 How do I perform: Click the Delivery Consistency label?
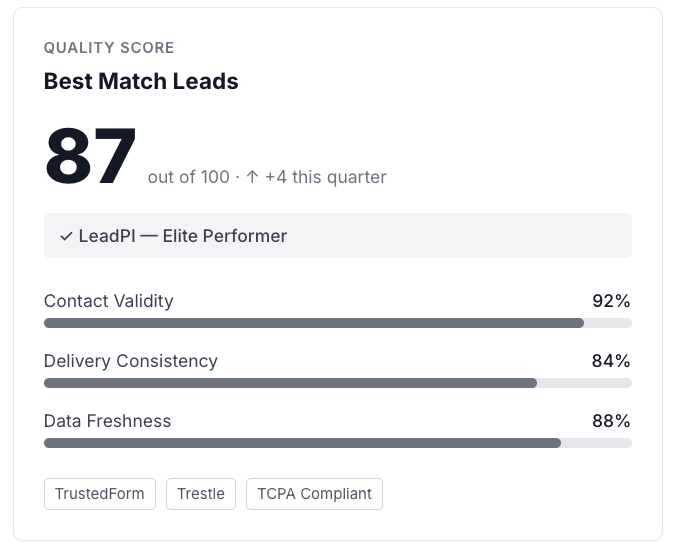click(x=130, y=361)
